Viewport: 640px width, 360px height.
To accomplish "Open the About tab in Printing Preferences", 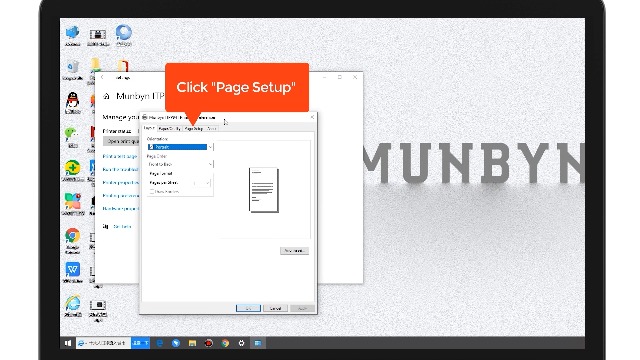I will click(211, 129).
